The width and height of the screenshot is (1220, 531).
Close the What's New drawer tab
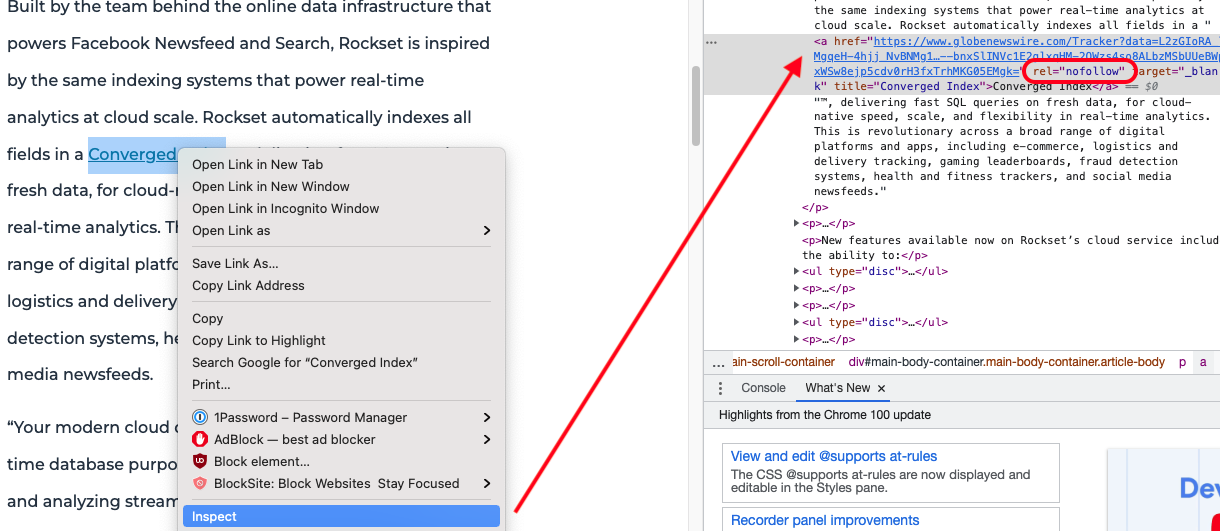[881, 388]
